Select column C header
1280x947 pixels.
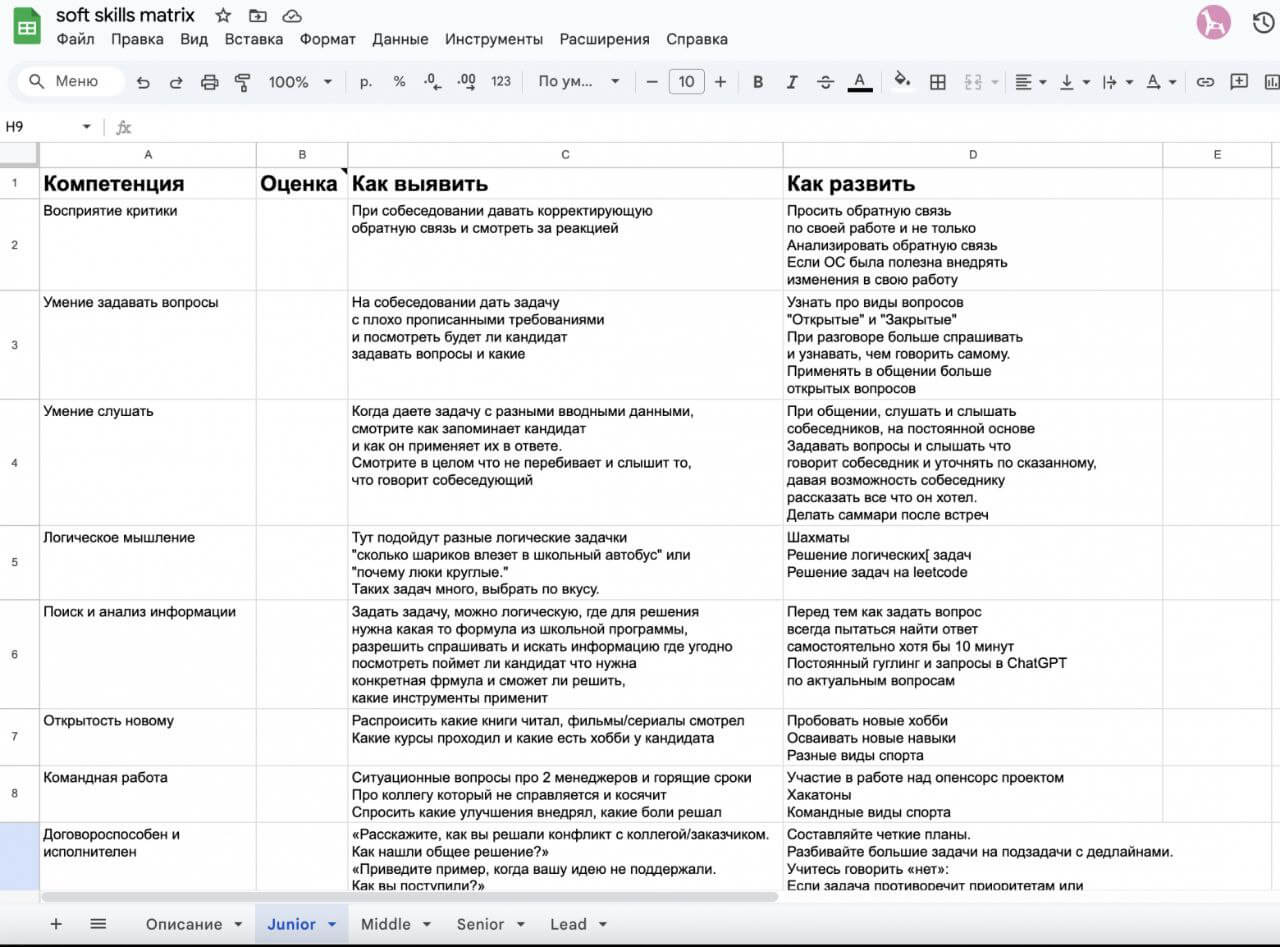pos(565,155)
